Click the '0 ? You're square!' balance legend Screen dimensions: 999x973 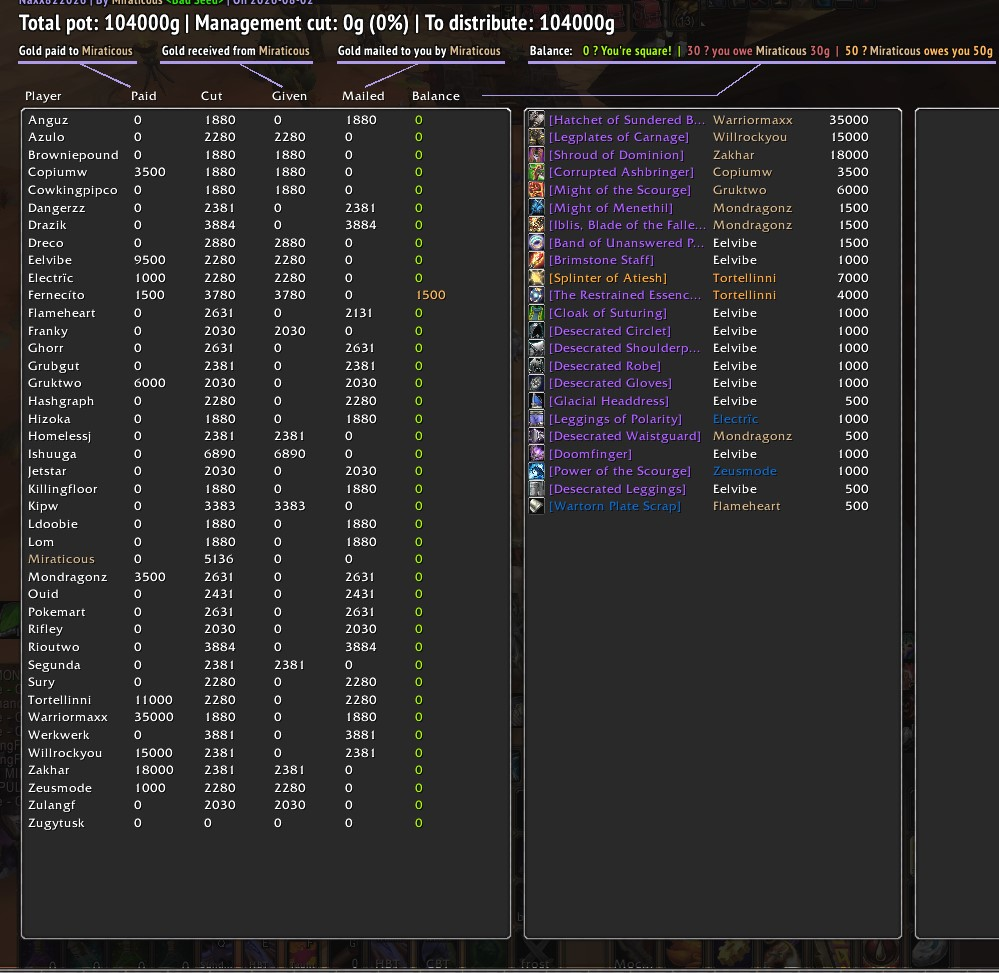tap(627, 51)
